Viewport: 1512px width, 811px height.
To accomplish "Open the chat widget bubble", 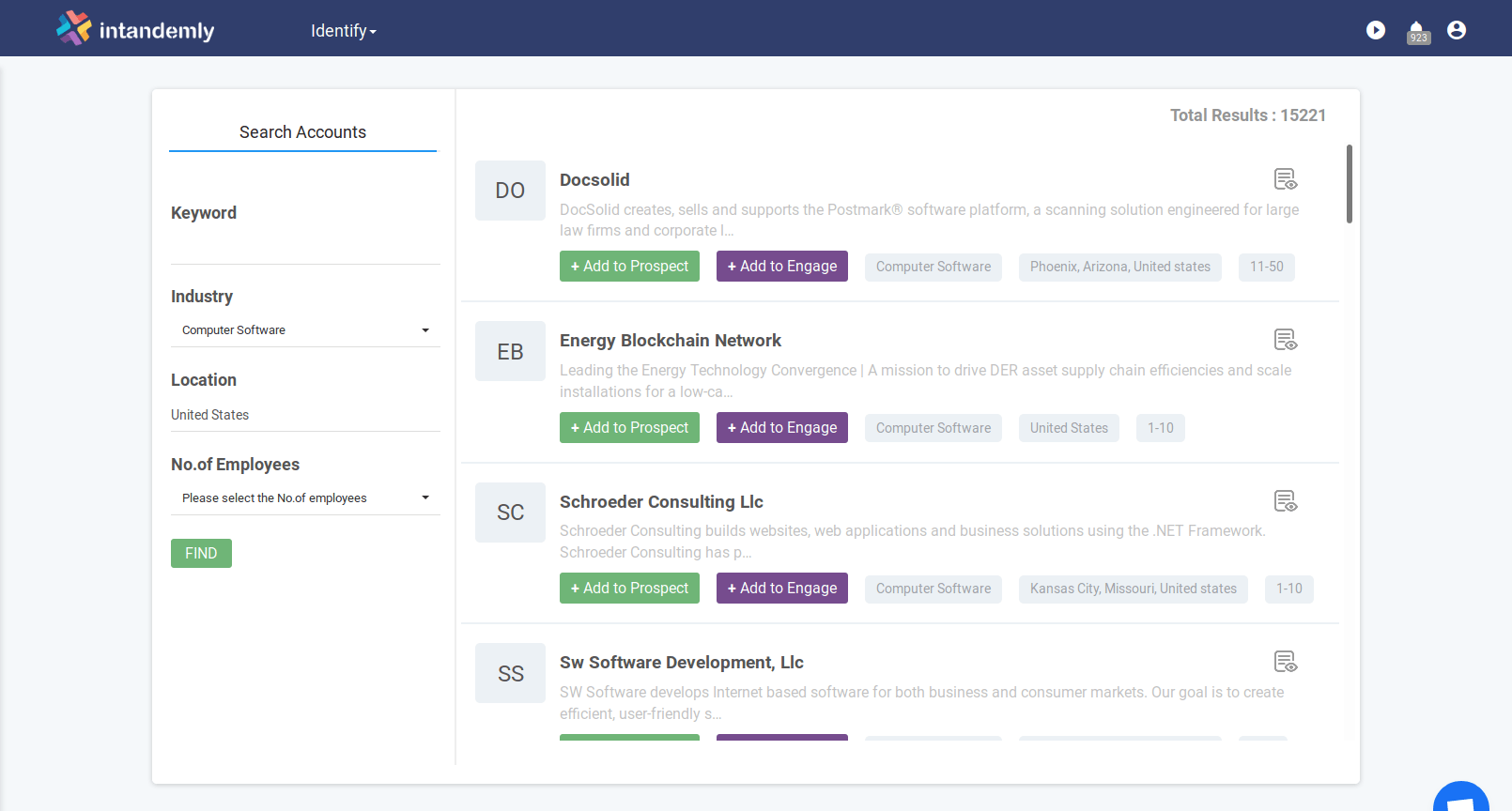I will tap(1461, 797).
